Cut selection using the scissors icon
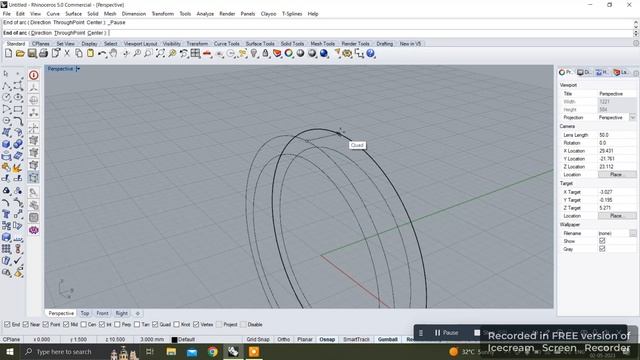 click(67, 53)
